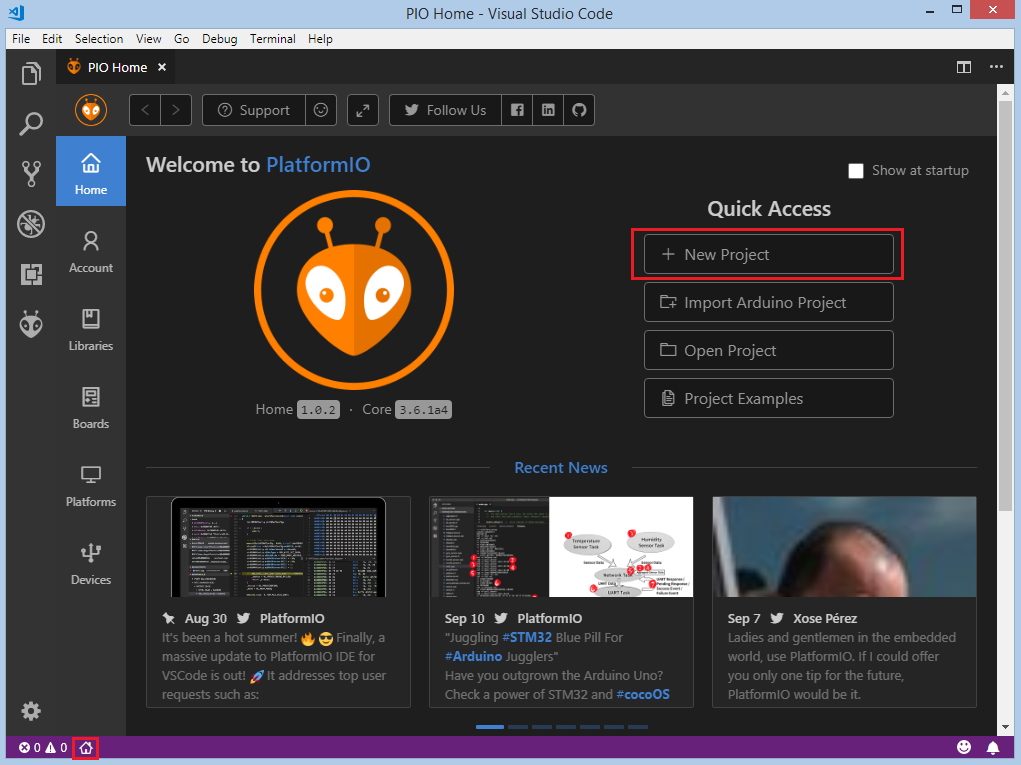
Task: Click the Facebook icon next to Follow Us
Action: coord(517,110)
